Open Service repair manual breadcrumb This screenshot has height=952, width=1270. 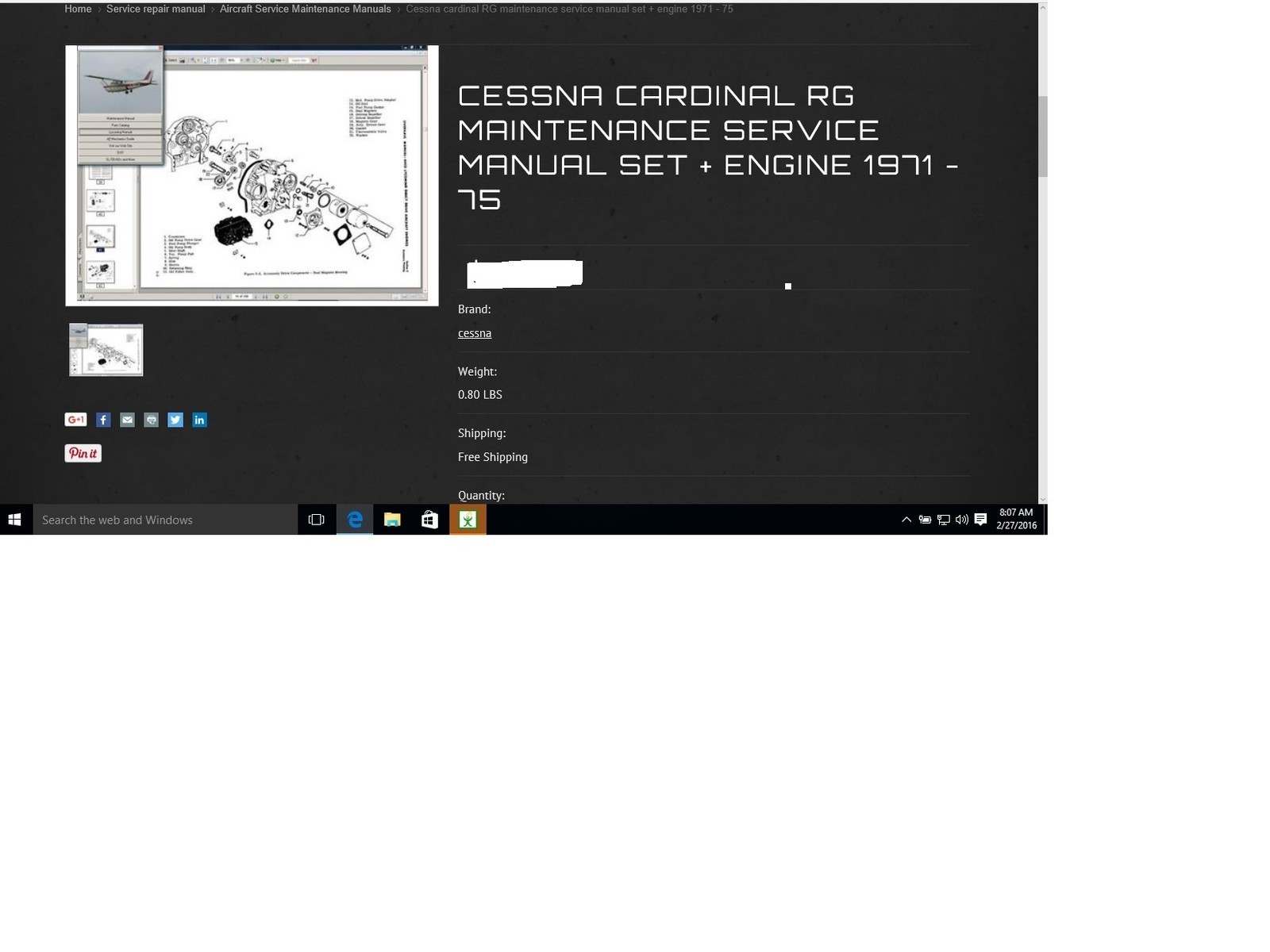tap(156, 9)
